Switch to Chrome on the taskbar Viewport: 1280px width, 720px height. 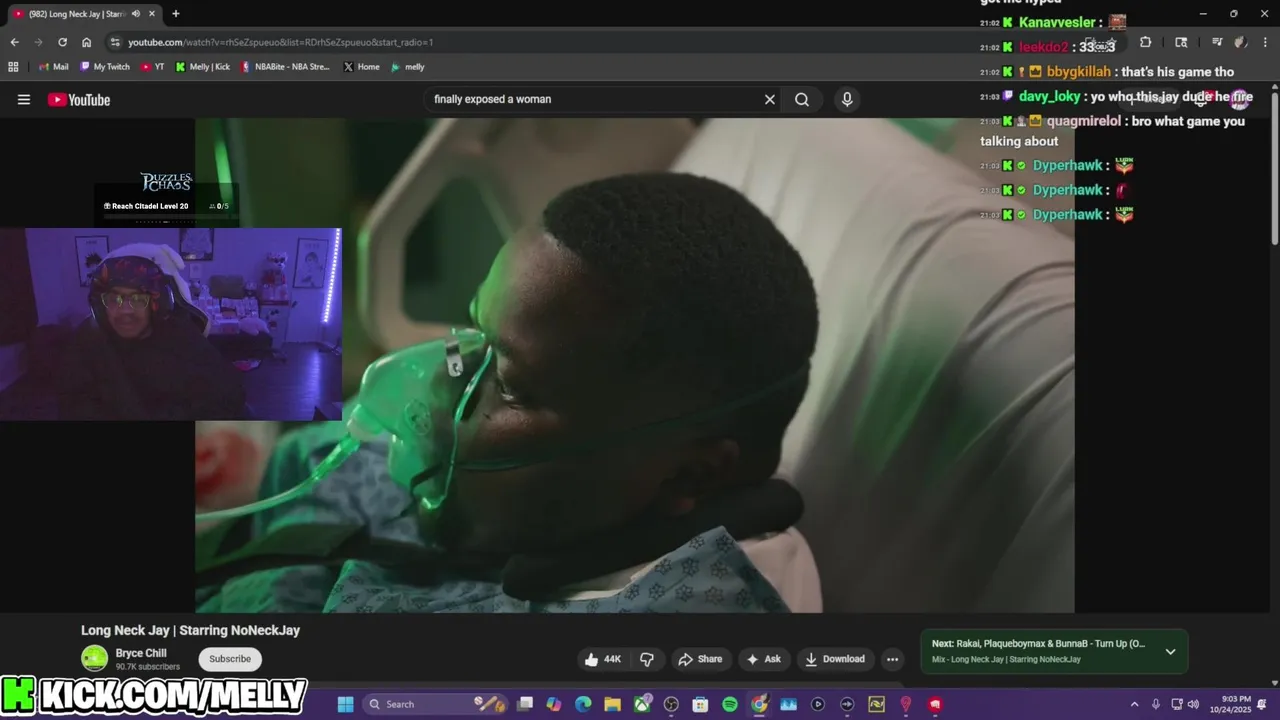[x=759, y=704]
